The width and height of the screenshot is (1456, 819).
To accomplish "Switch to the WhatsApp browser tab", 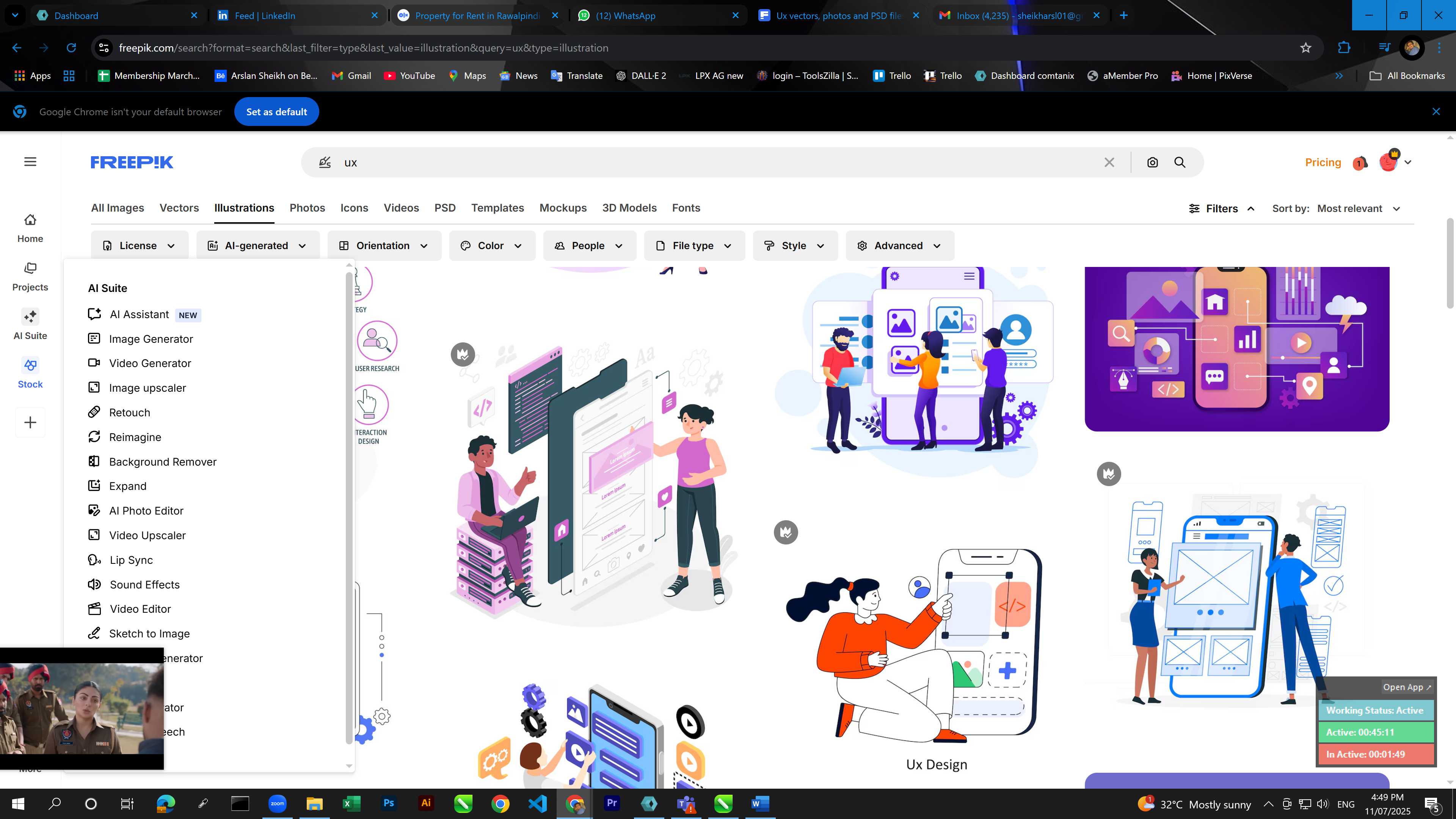I will click(x=659, y=15).
